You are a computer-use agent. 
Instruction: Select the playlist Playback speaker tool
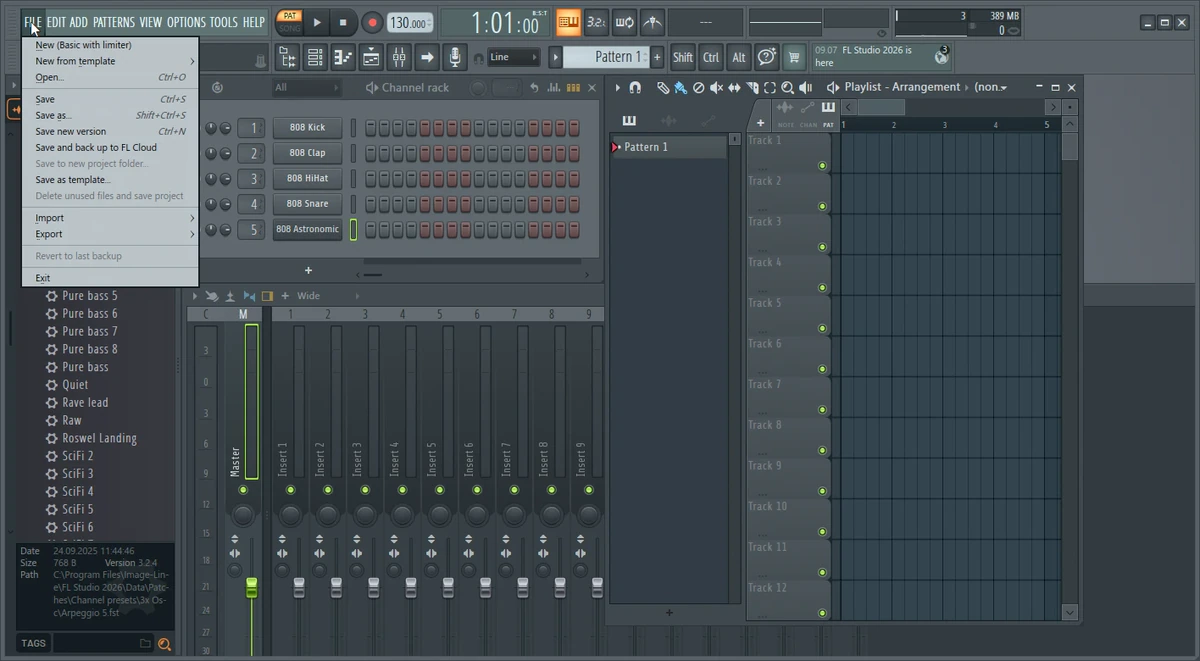point(805,88)
